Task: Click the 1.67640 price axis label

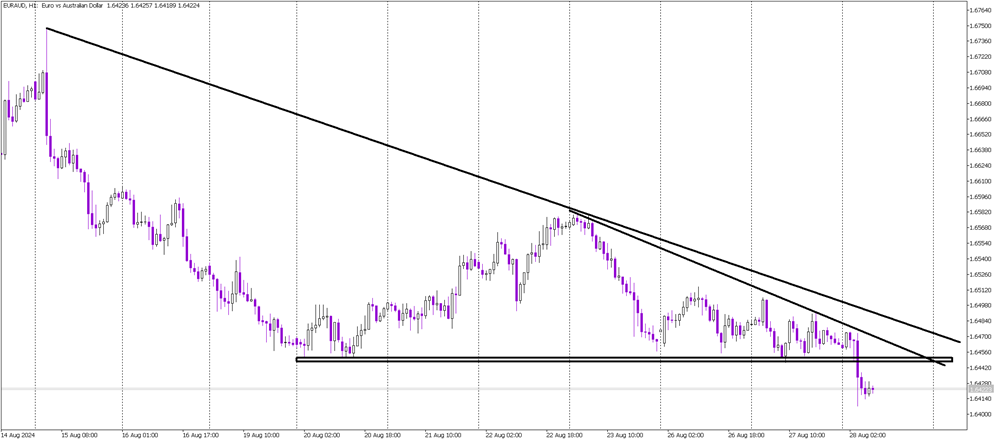Action: (x=980, y=11)
